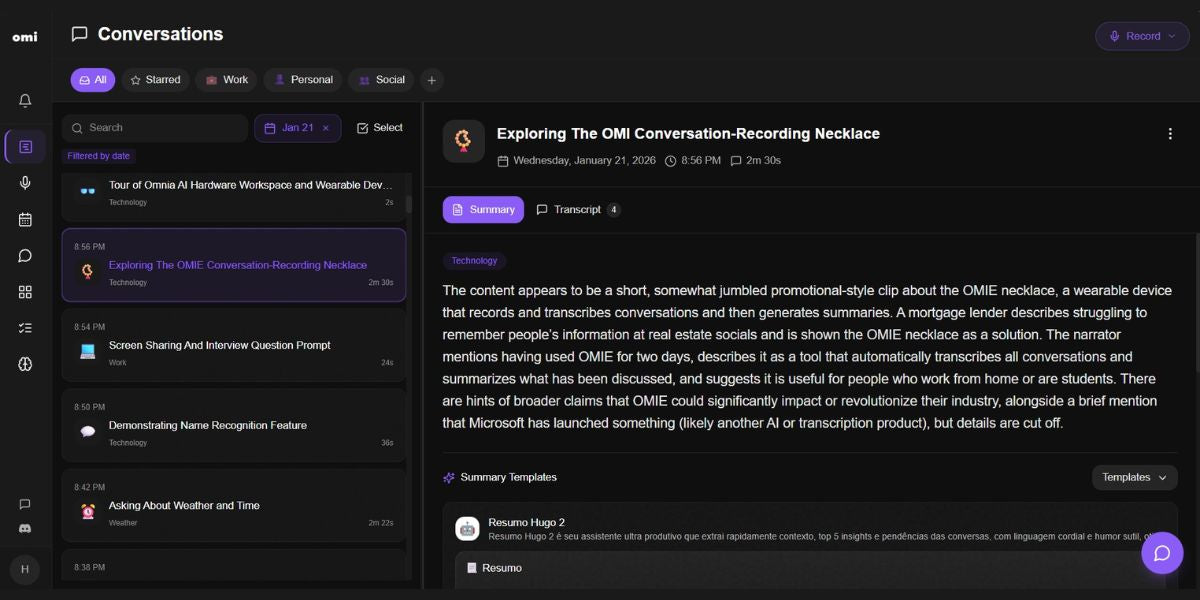This screenshot has width=1200, height=600.
Task: Click the Summary Templates sparkle icon
Action: click(x=449, y=478)
